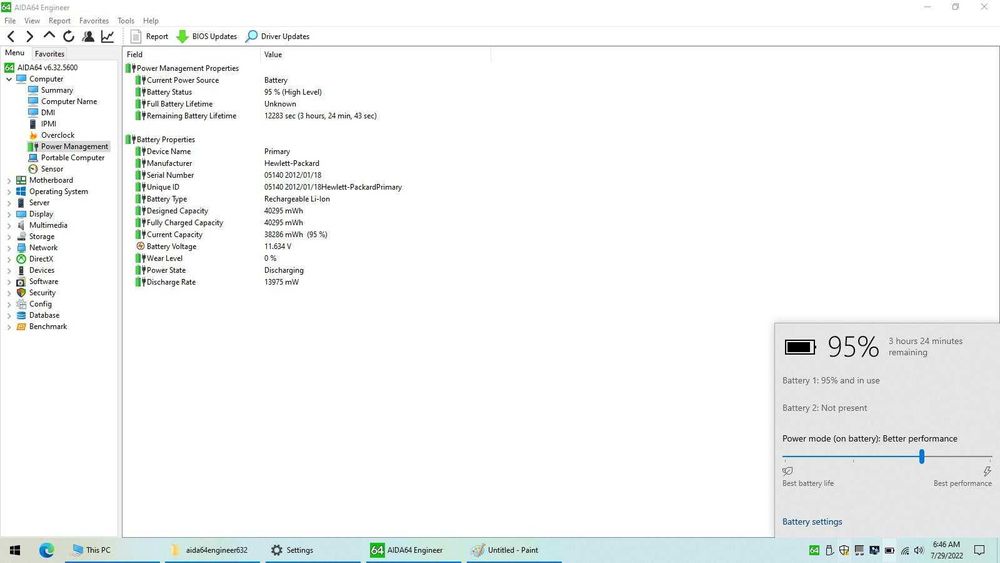Expand the Operating System tree node

(9, 191)
